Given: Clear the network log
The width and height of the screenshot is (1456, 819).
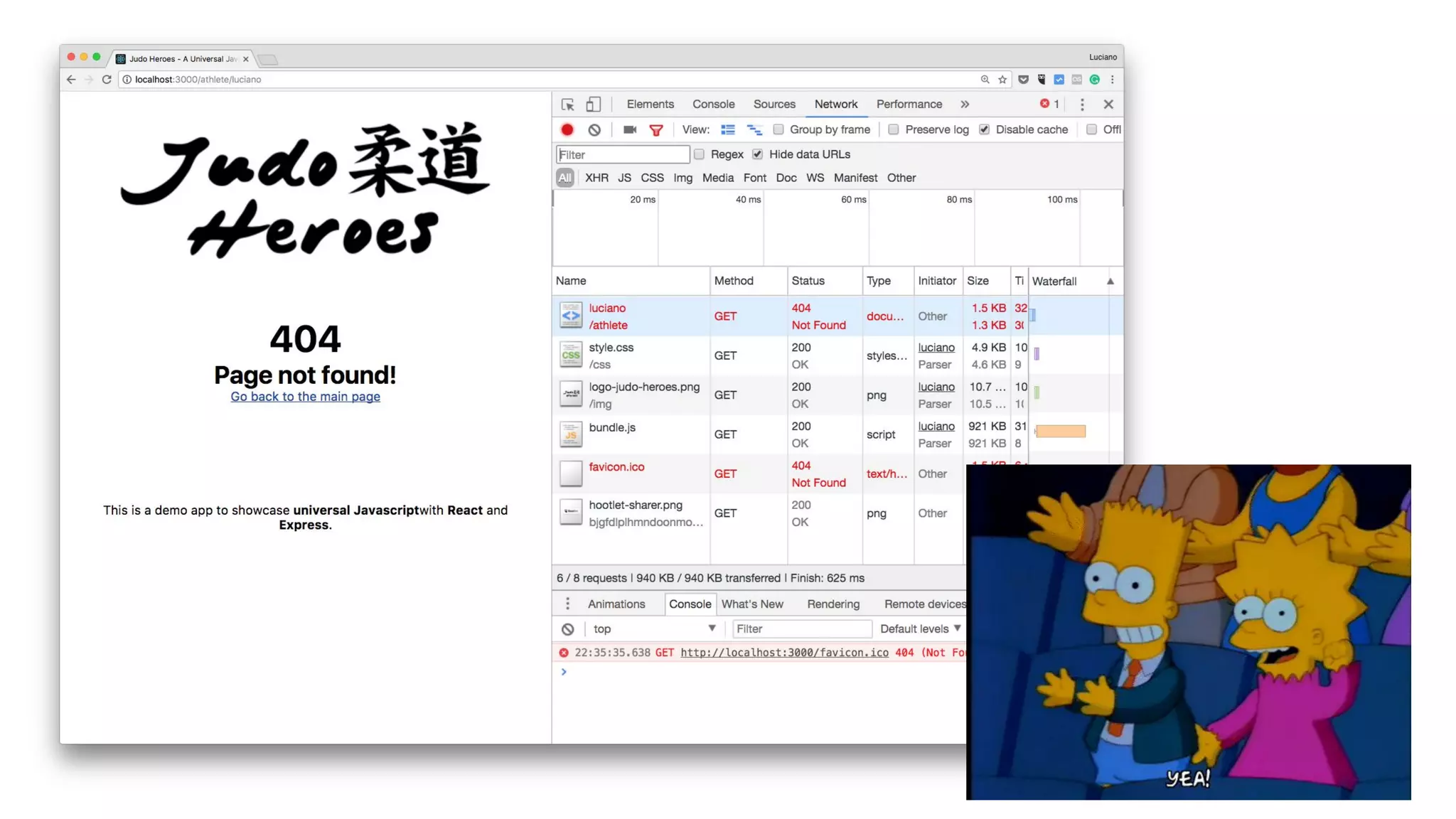Looking at the screenshot, I should pos(594,129).
